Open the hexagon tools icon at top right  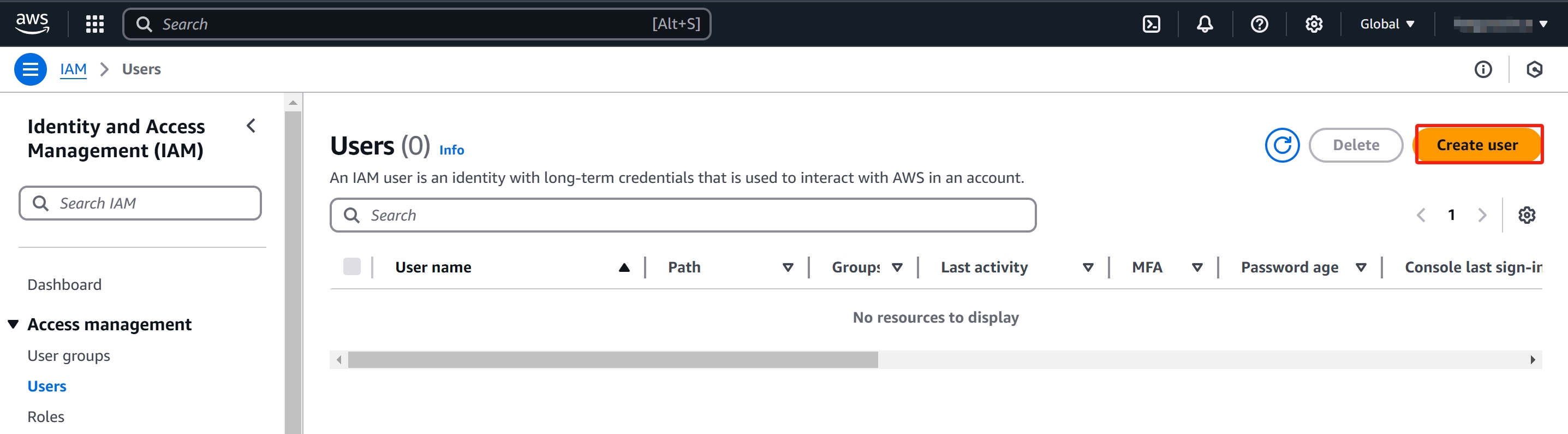1534,69
